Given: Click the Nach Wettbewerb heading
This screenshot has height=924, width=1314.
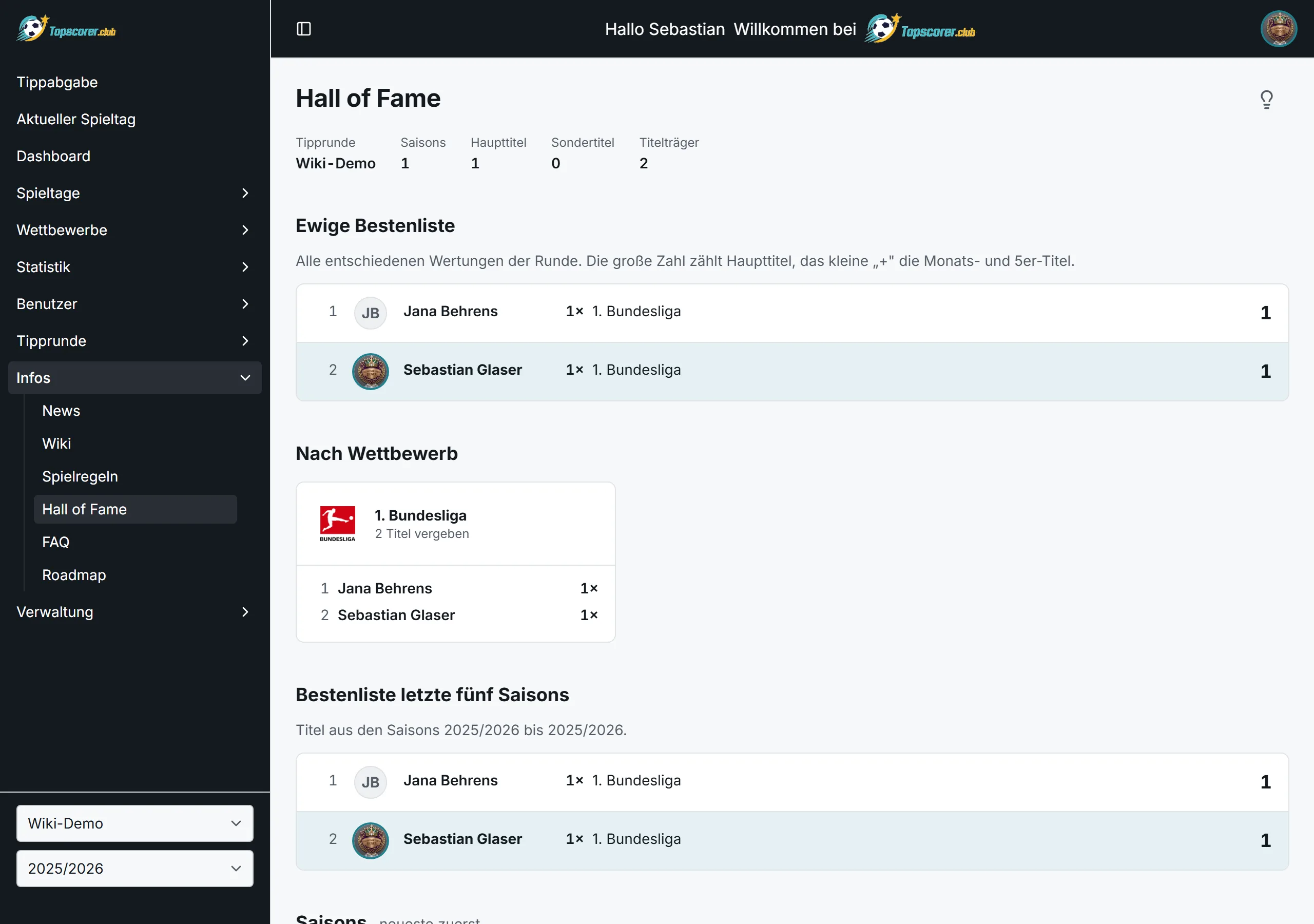Looking at the screenshot, I should click(x=377, y=453).
